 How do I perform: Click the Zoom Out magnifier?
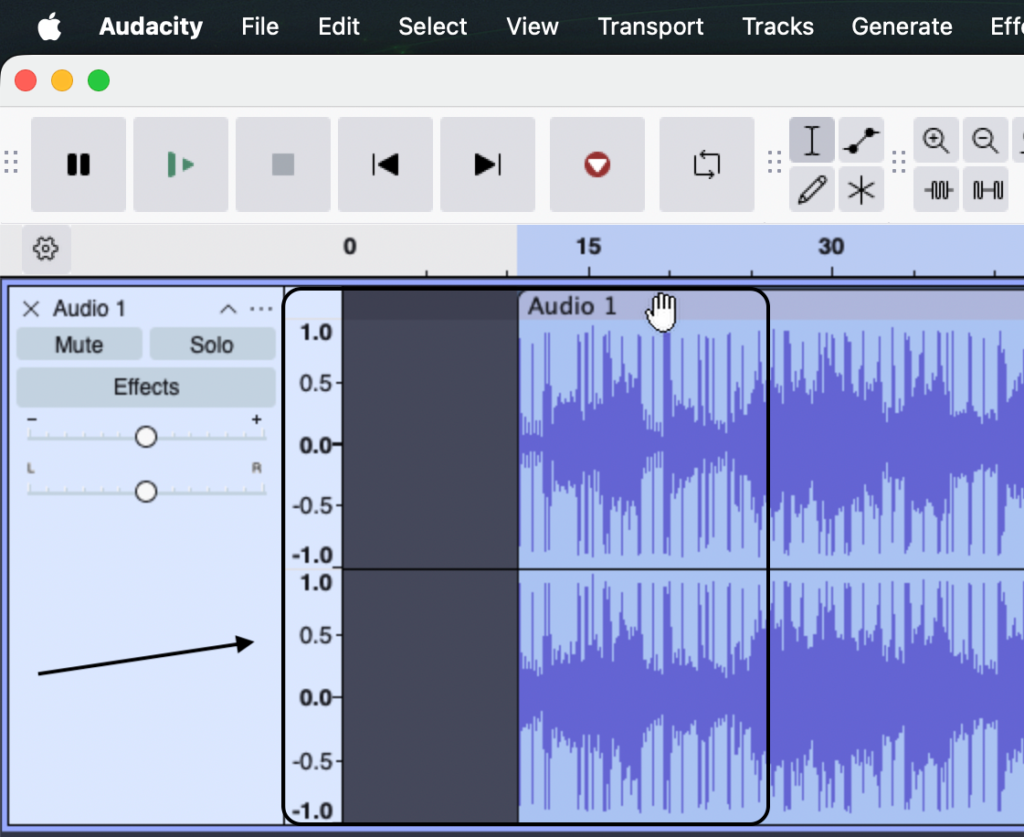[x=985, y=141]
